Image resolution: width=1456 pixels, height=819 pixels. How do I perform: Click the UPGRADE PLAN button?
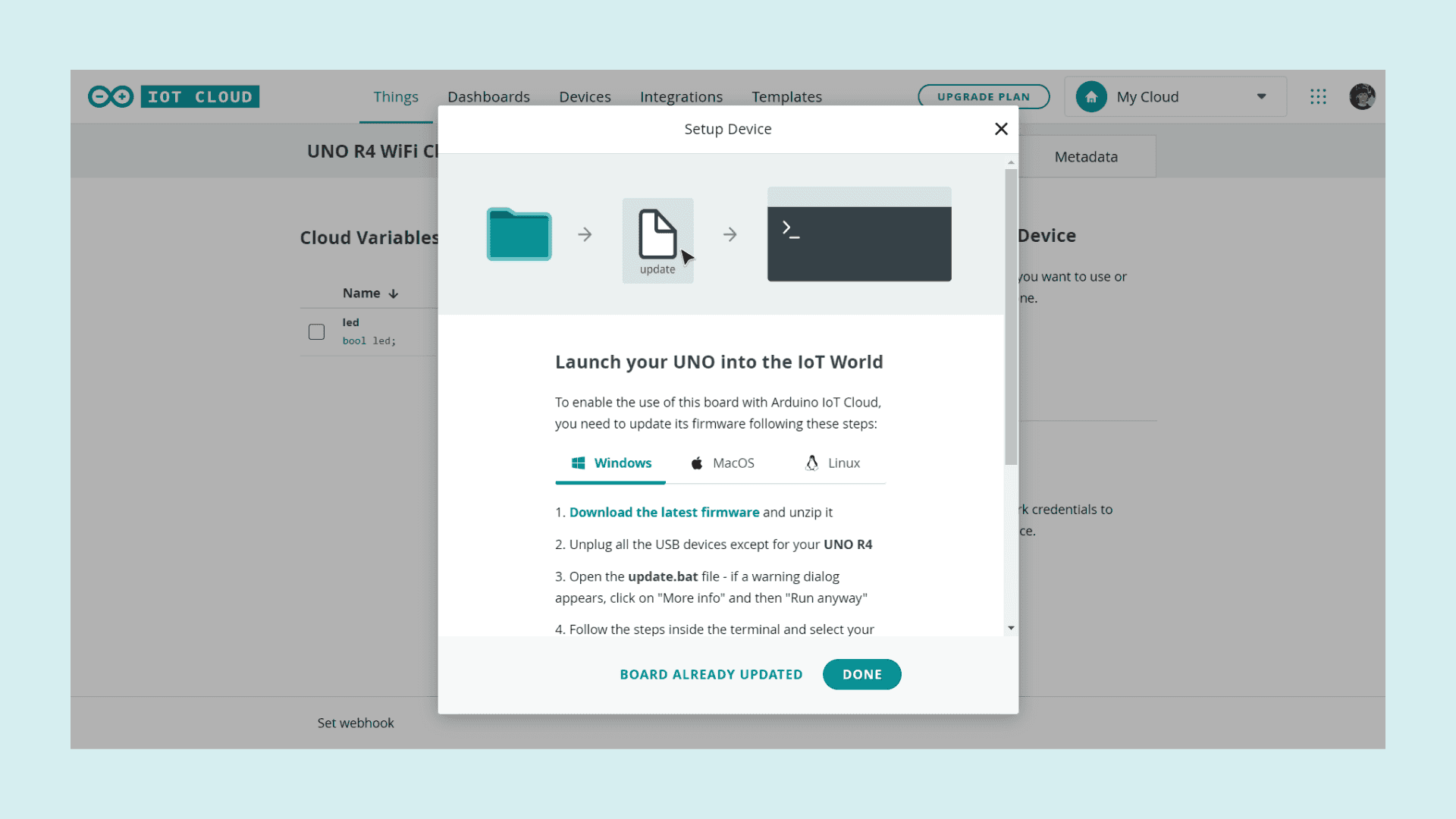tap(983, 96)
